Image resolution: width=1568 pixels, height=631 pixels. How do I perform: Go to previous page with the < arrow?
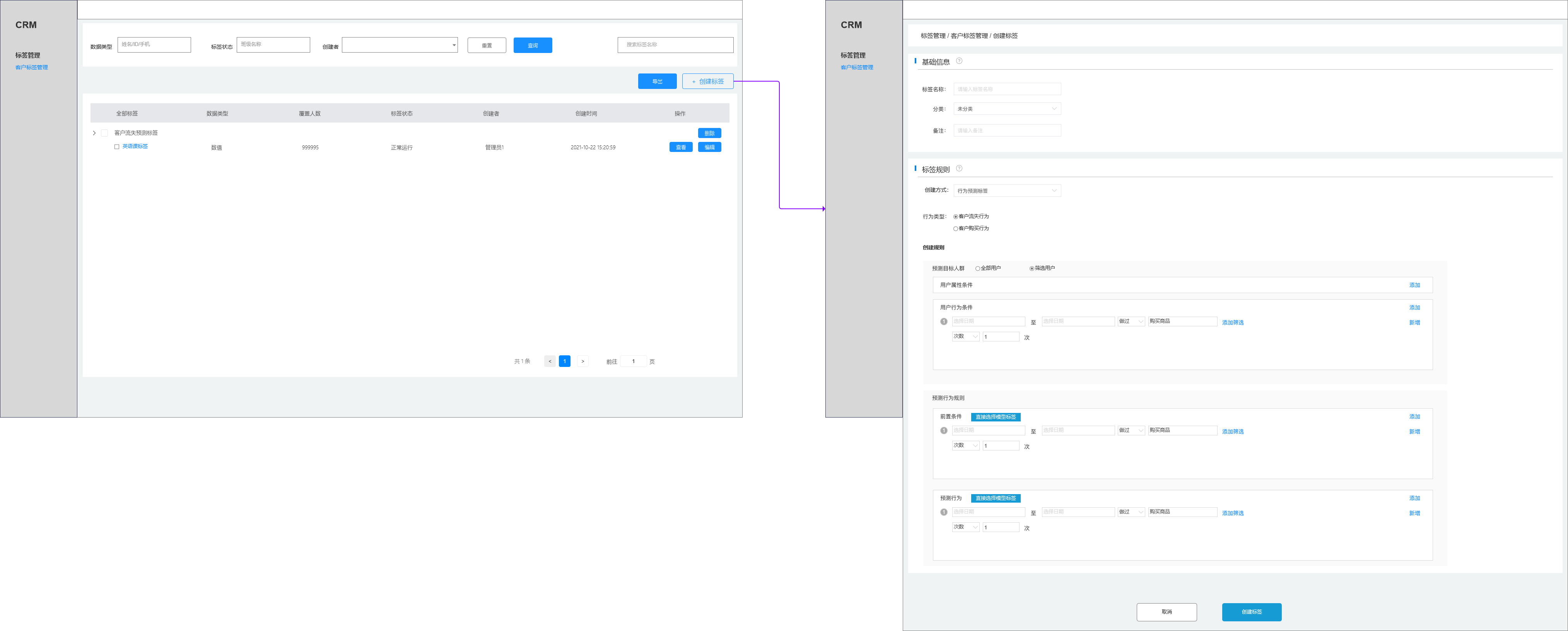(550, 362)
